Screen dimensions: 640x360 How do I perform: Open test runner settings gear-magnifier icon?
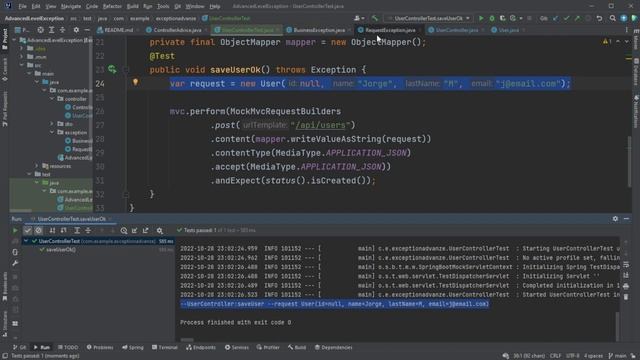(x=160, y=231)
